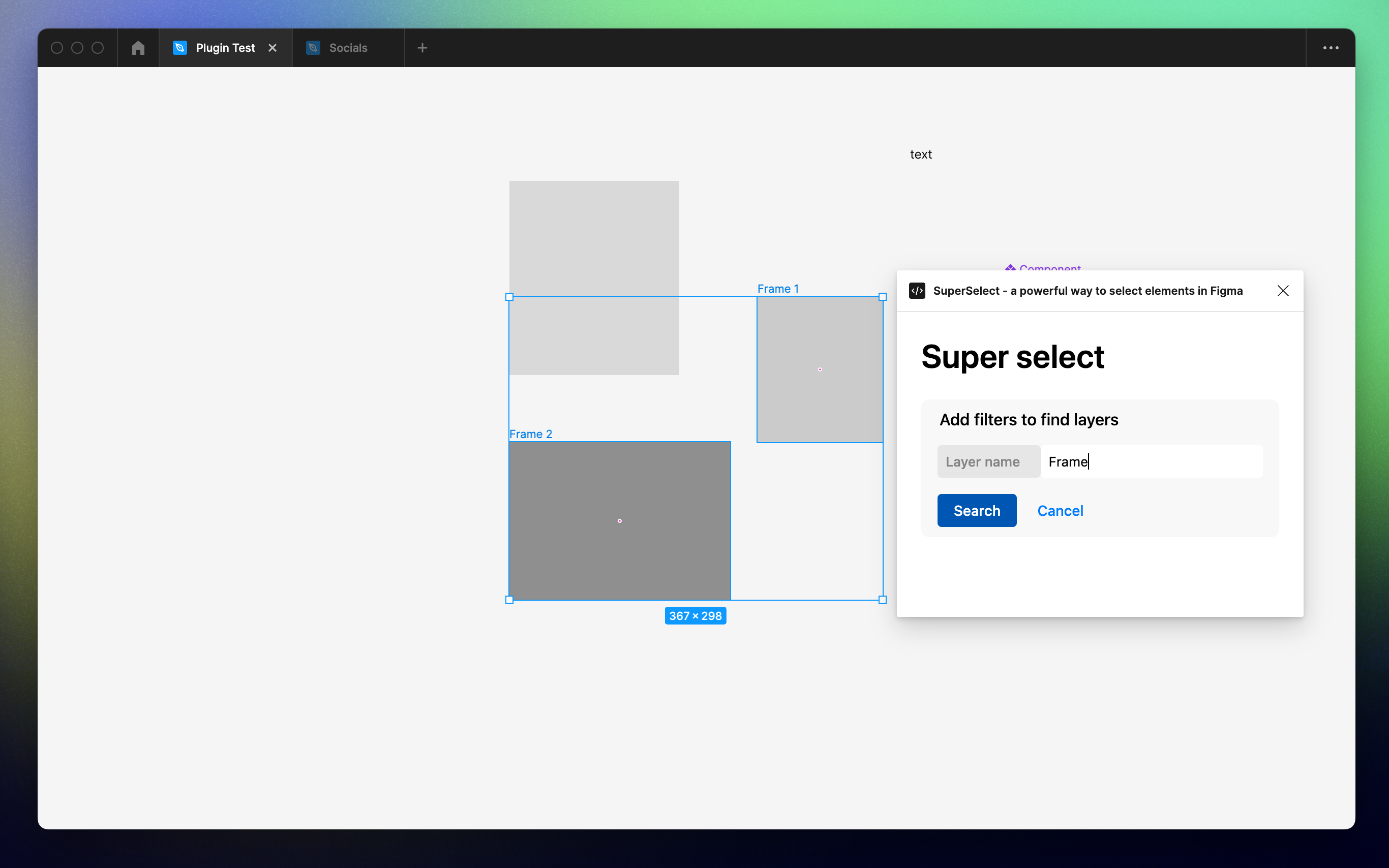Run the Search button
This screenshot has height=868, width=1389.
pos(977,510)
